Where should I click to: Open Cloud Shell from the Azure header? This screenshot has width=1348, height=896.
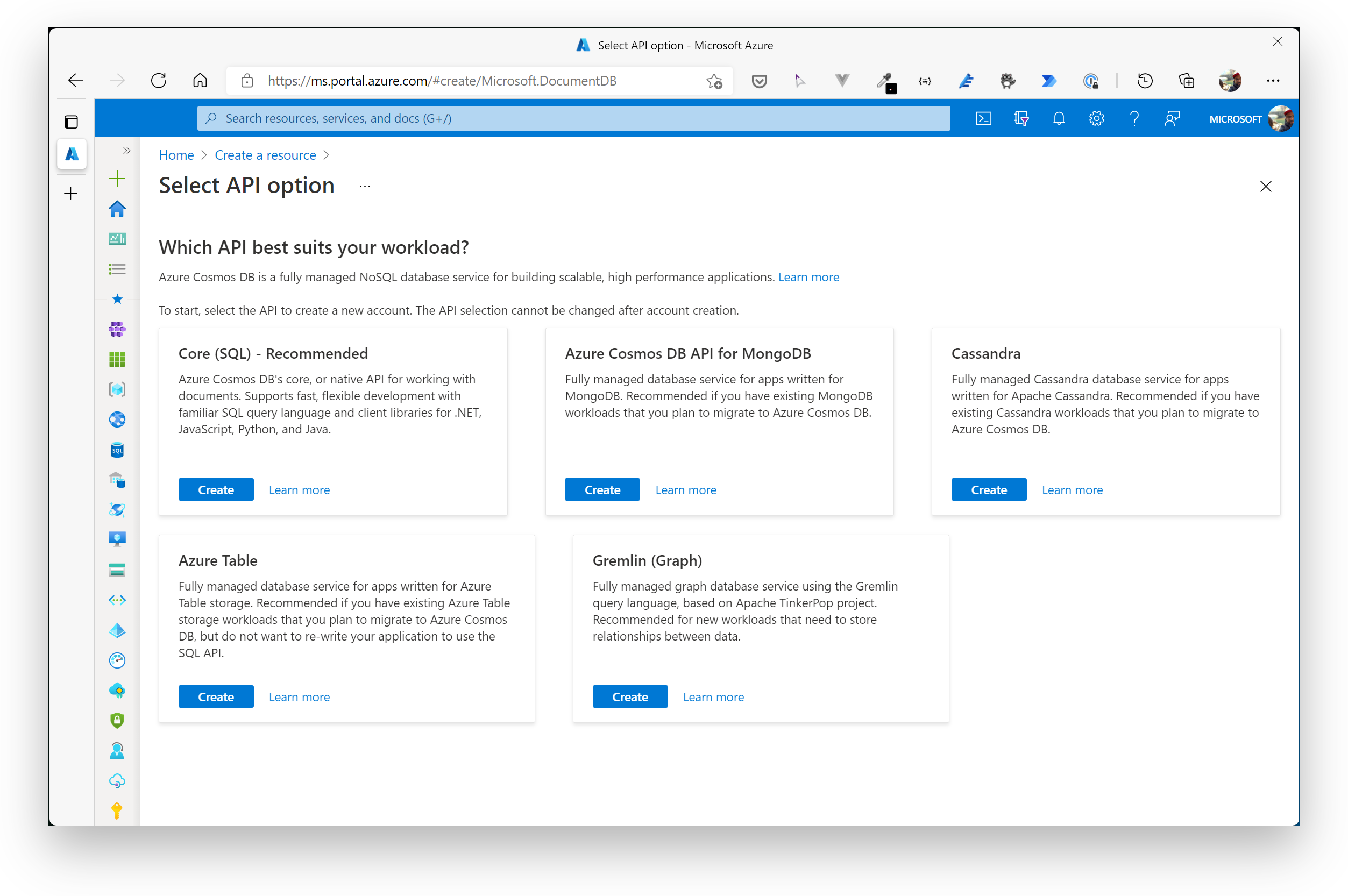(x=983, y=118)
